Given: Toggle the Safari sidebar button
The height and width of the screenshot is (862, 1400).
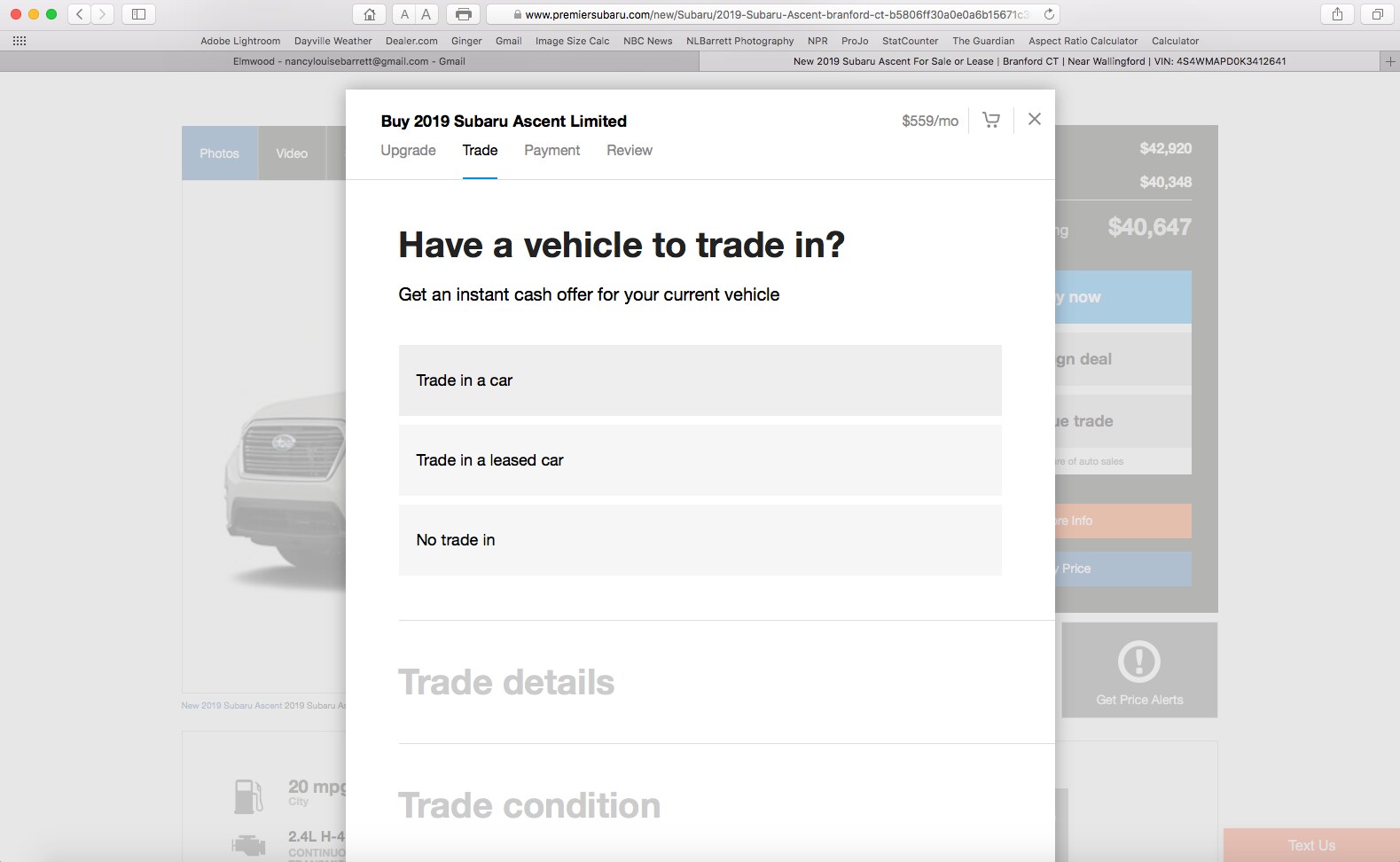Looking at the screenshot, I should click(x=138, y=14).
